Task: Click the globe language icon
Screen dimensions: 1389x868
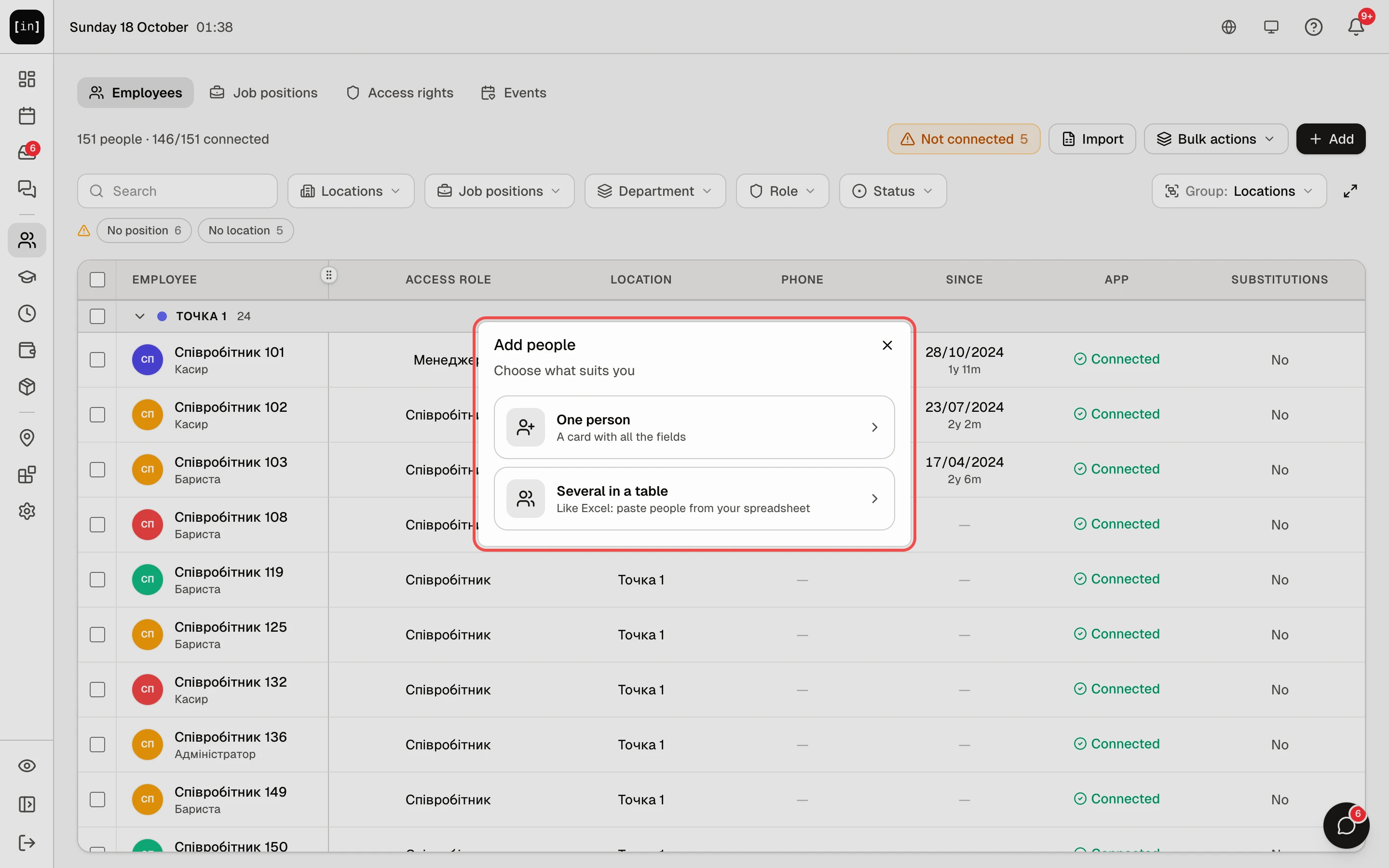Action: point(1228,27)
